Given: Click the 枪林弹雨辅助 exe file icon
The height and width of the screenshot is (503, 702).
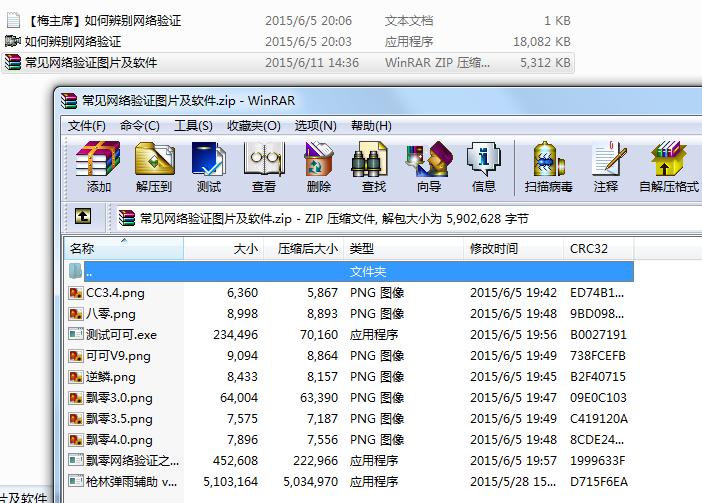Looking at the screenshot, I should point(76,481).
